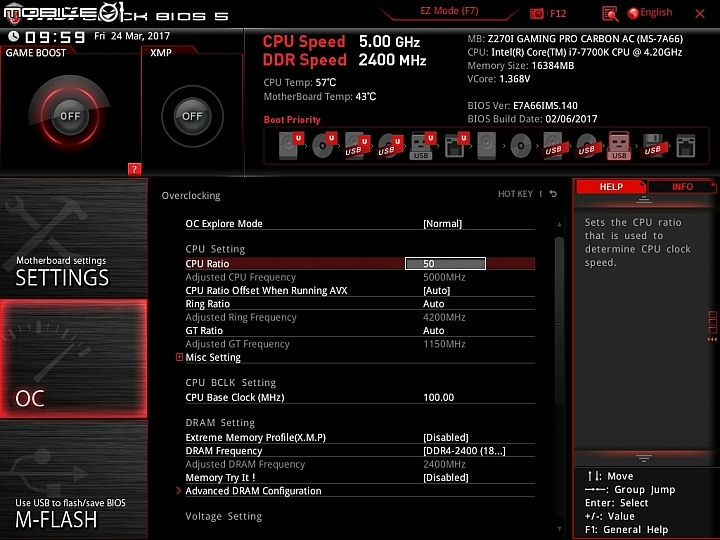Click the CPU Ratio value field 50
Image resolution: width=720 pixels, height=540 pixels.
coord(445,264)
